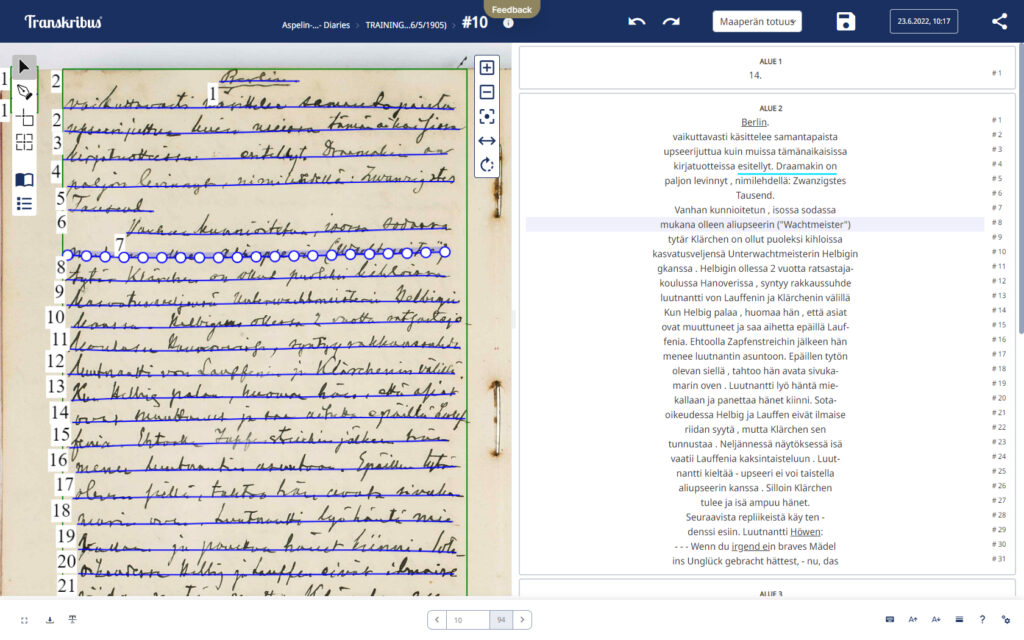This screenshot has height=640, width=1024.
Task: Select line 'Vanhan kunnioitetun , isossa sodassa'
Action: pos(754,210)
